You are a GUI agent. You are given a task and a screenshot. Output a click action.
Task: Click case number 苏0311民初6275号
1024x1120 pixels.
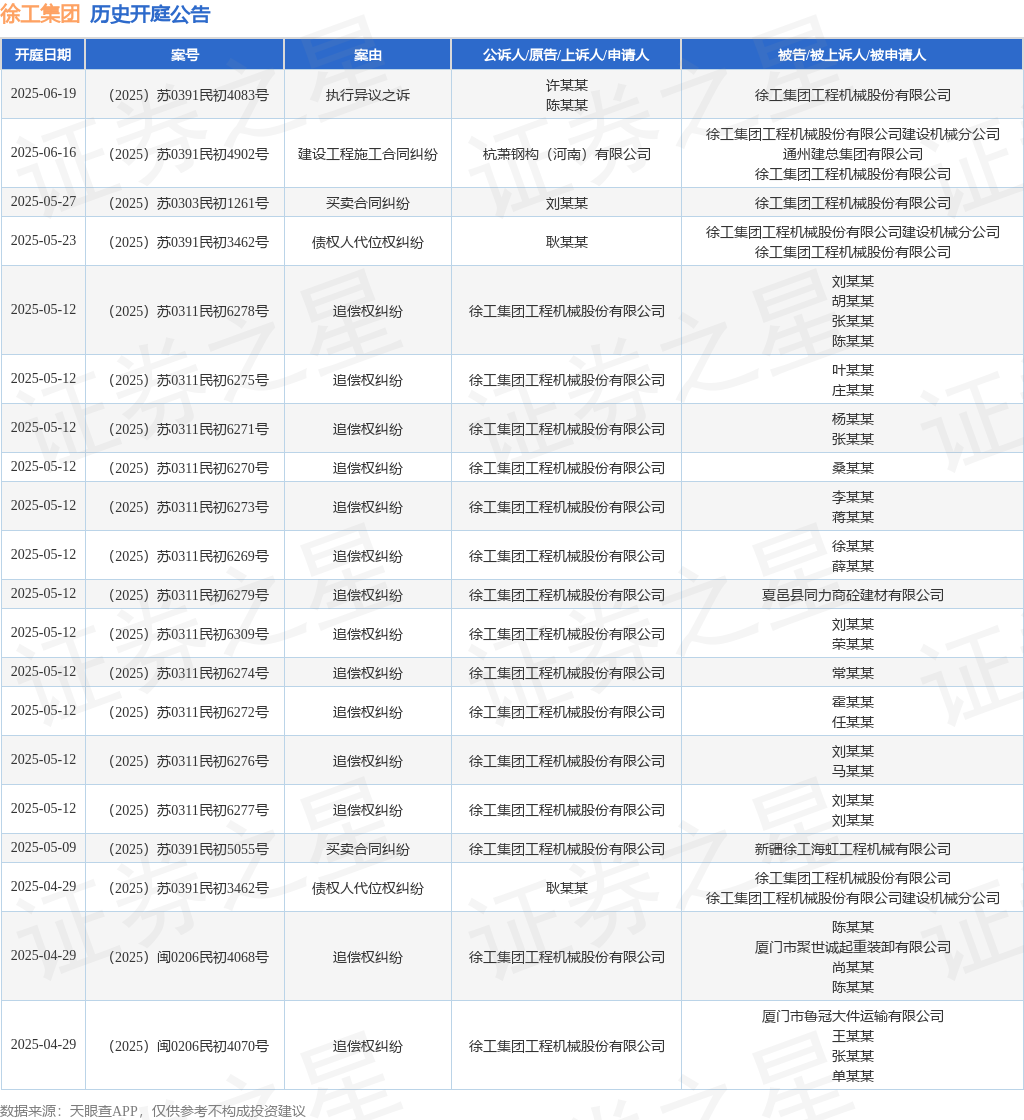click(x=189, y=381)
